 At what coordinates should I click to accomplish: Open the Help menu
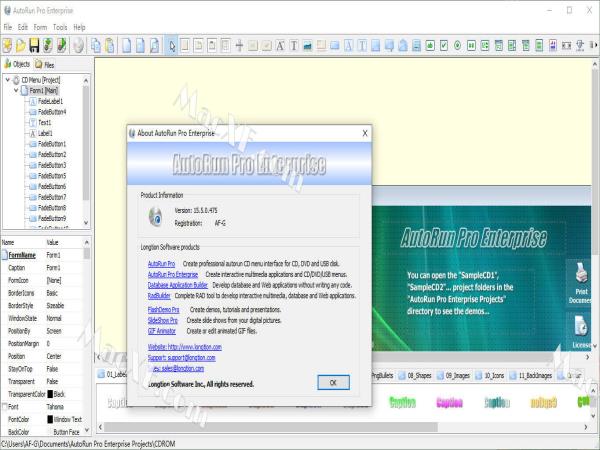79,27
